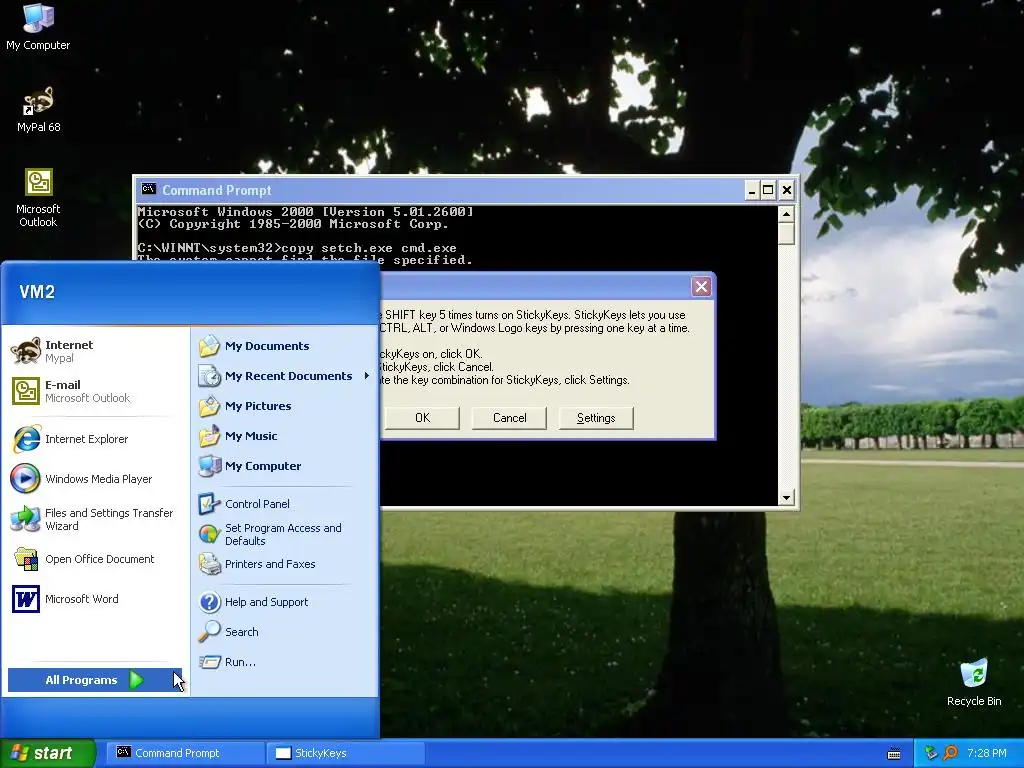Image resolution: width=1024 pixels, height=768 pixels.
Task: Close the Command Prompt window
Action: [x=787, y=191]
